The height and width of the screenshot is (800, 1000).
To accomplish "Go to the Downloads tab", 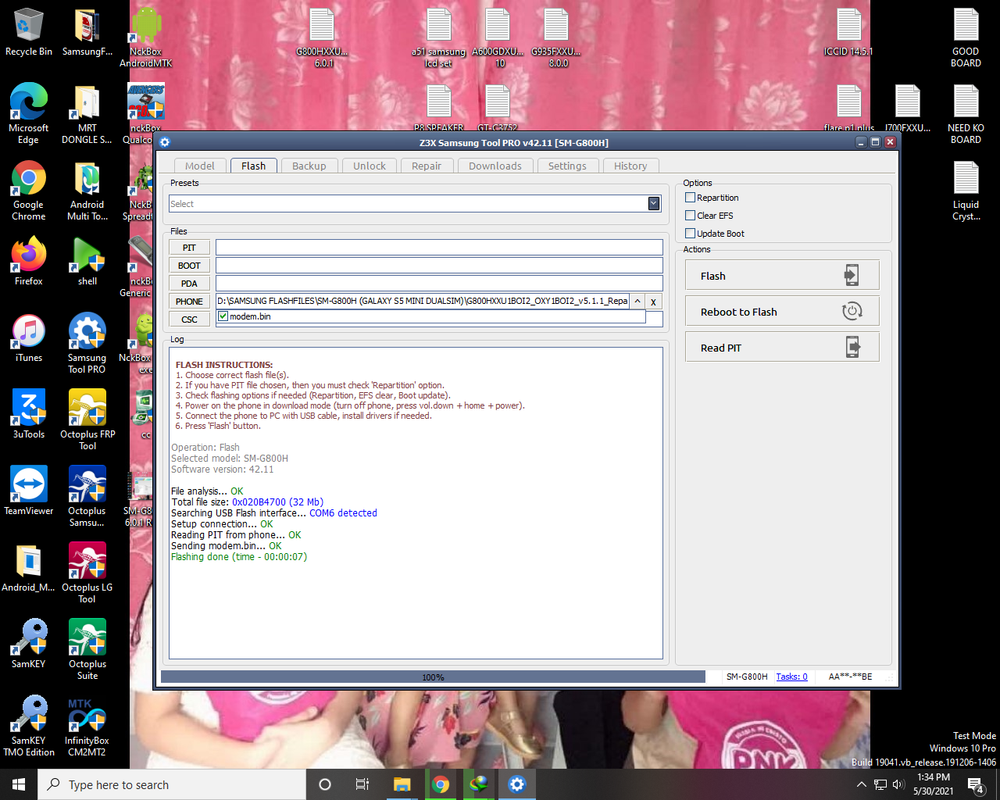I will (x=495, y=166).
